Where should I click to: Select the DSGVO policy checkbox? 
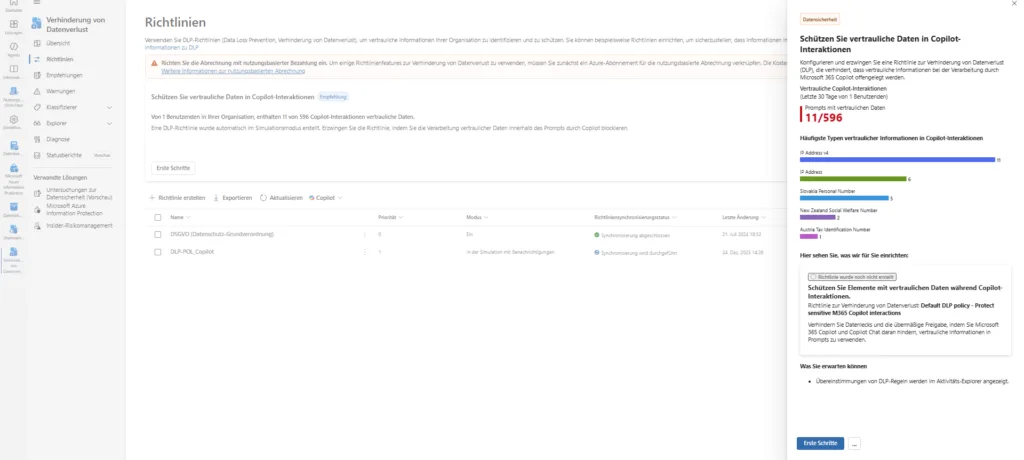point(157,234)
